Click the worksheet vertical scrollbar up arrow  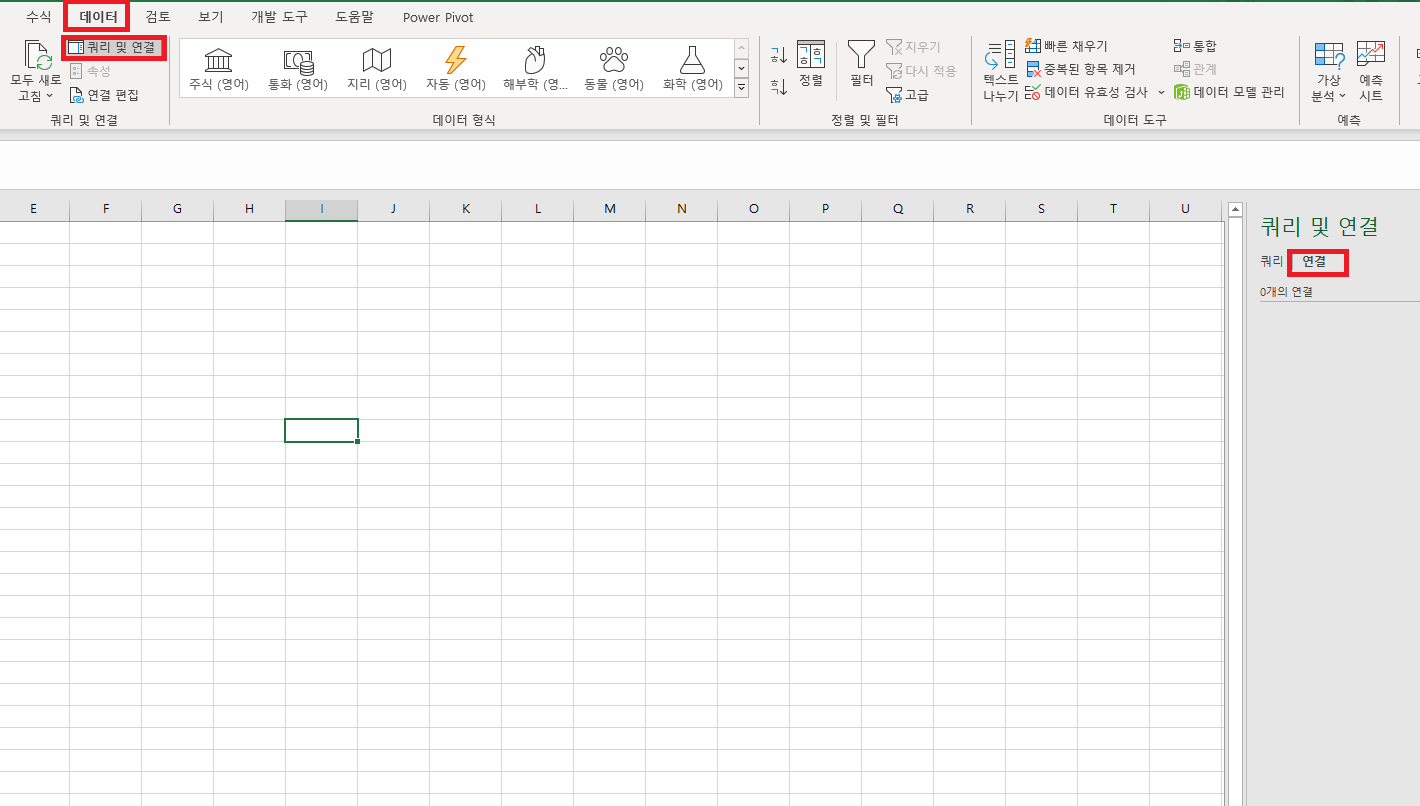(x=1233, y=209)
